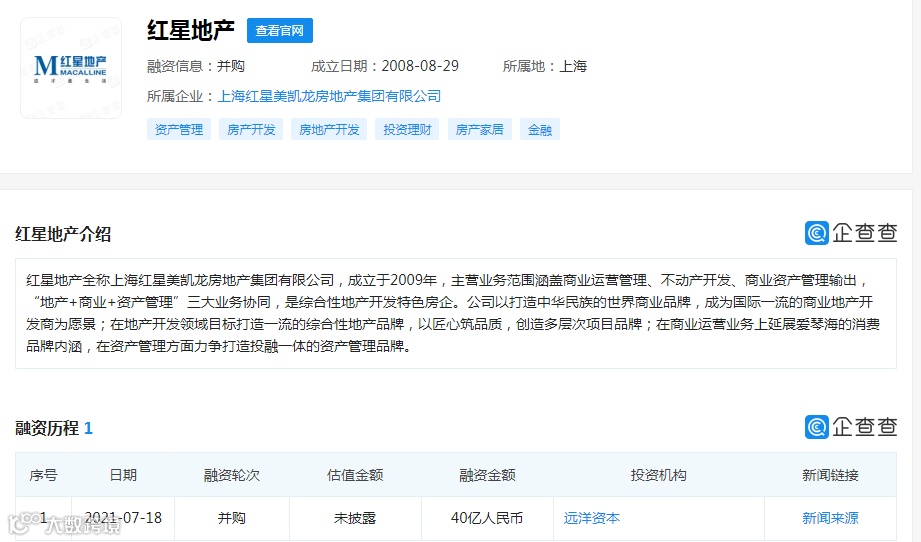Click the 序号 column header
This screenshot has height=542, width=921.
(43, 475)
